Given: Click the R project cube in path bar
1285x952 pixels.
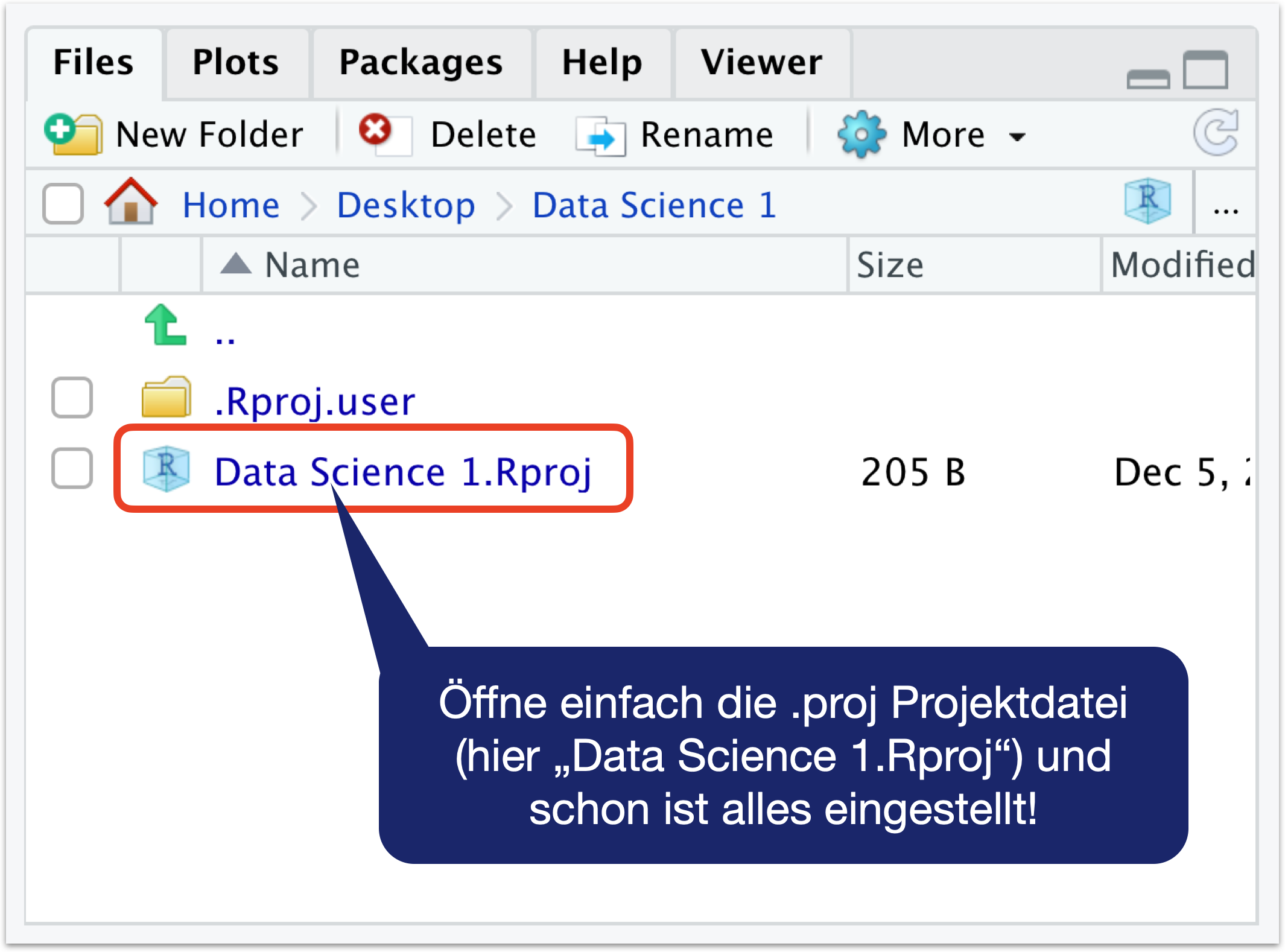Looking at the screenshot, I should point(1147,200).
